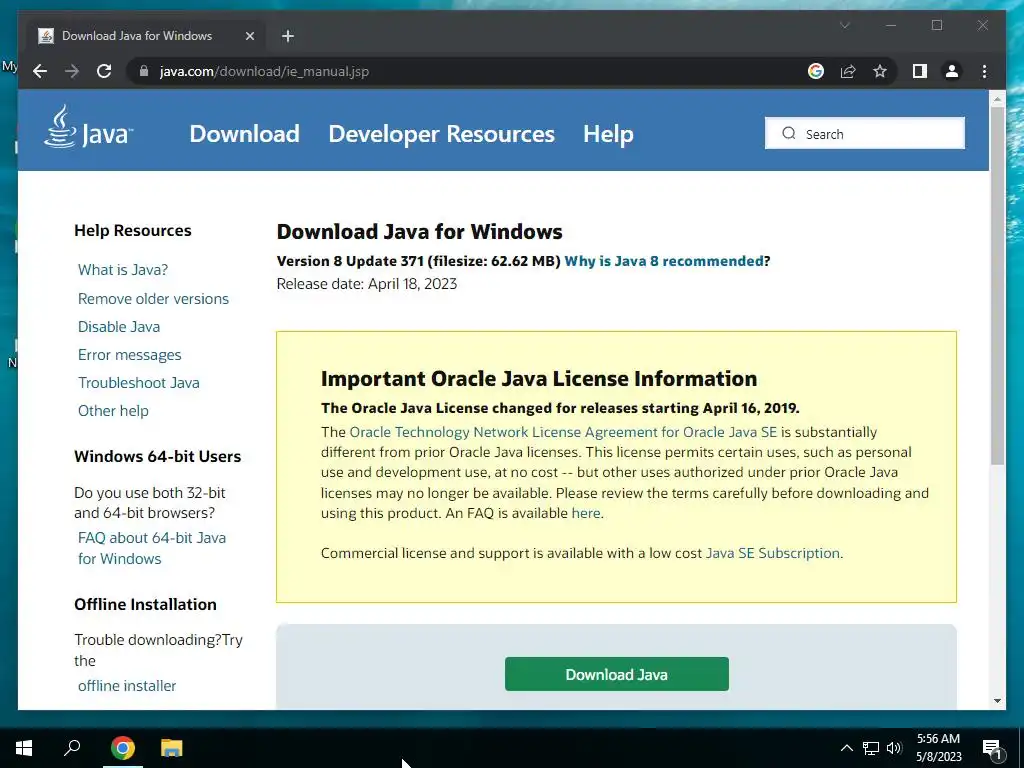The height and width of the screenshot is (768, 1024).
Task: Open the 'offline installer' link
Action: click(127, 686)
